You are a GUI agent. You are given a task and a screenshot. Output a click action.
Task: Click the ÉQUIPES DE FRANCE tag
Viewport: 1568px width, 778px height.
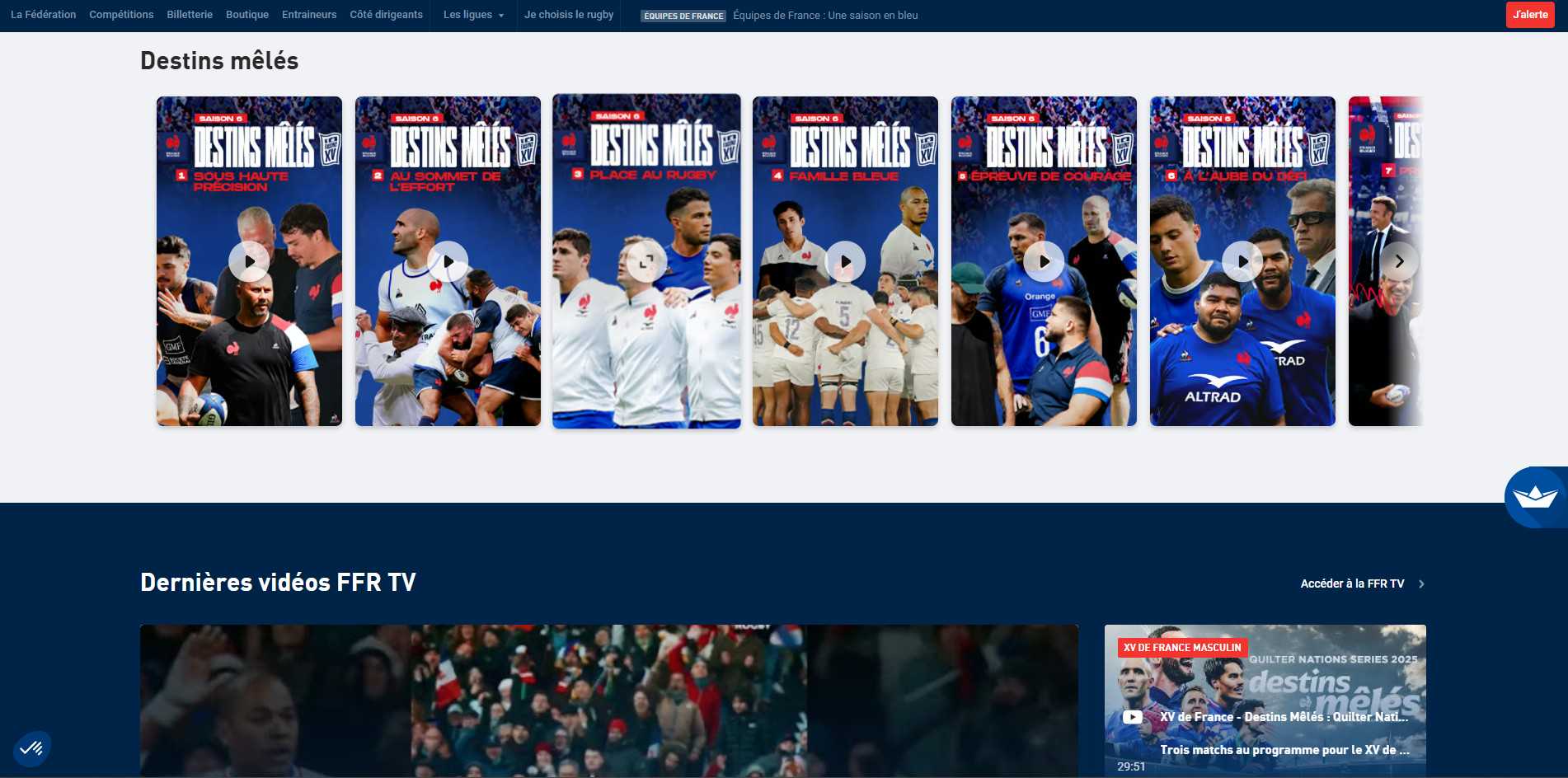[x=683, y=16]
